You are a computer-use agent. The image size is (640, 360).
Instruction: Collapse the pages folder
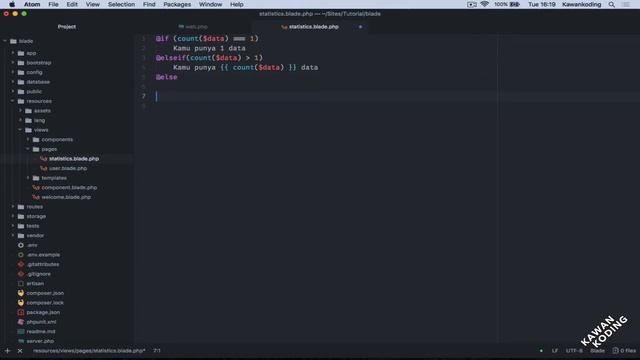28,149
